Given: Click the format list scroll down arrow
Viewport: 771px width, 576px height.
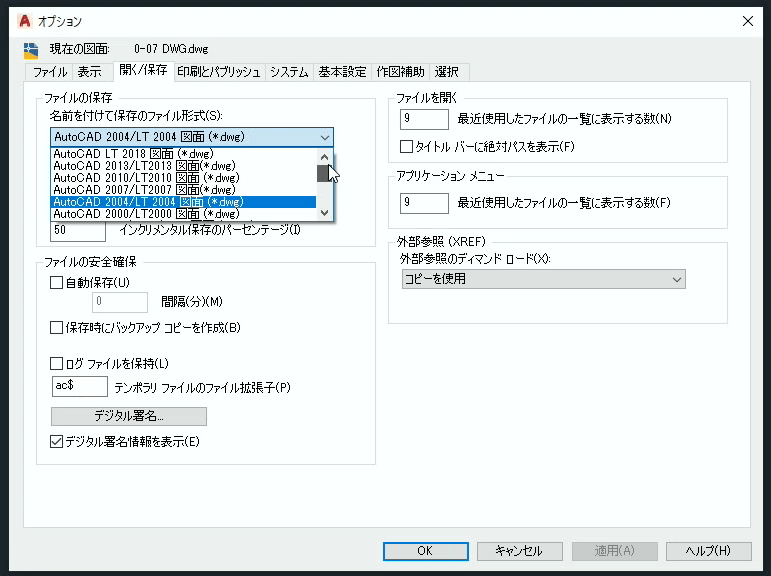Looking at the screenshot, I should click(324, 212).
